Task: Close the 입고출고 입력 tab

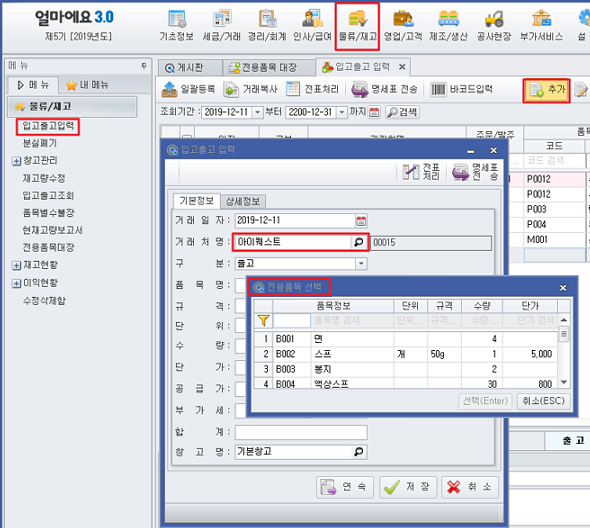Action: pyautogui.click(x=402, y=67)
